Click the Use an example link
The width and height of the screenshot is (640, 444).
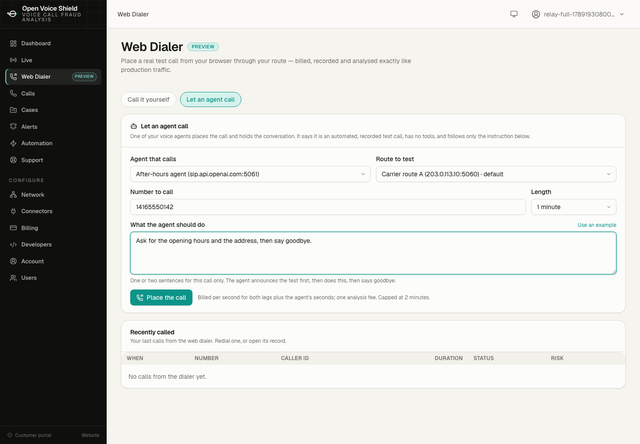tap(597, 225)
